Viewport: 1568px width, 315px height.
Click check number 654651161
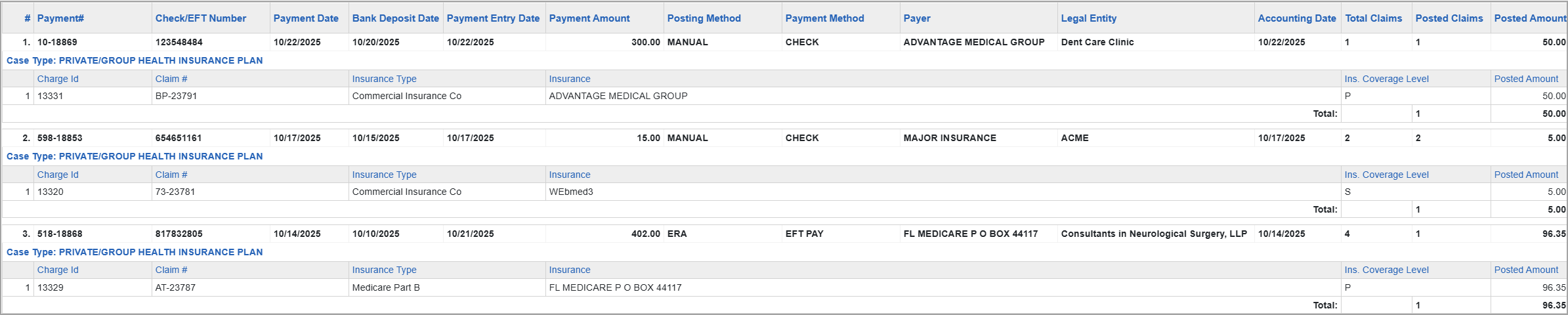pos(179,138)
